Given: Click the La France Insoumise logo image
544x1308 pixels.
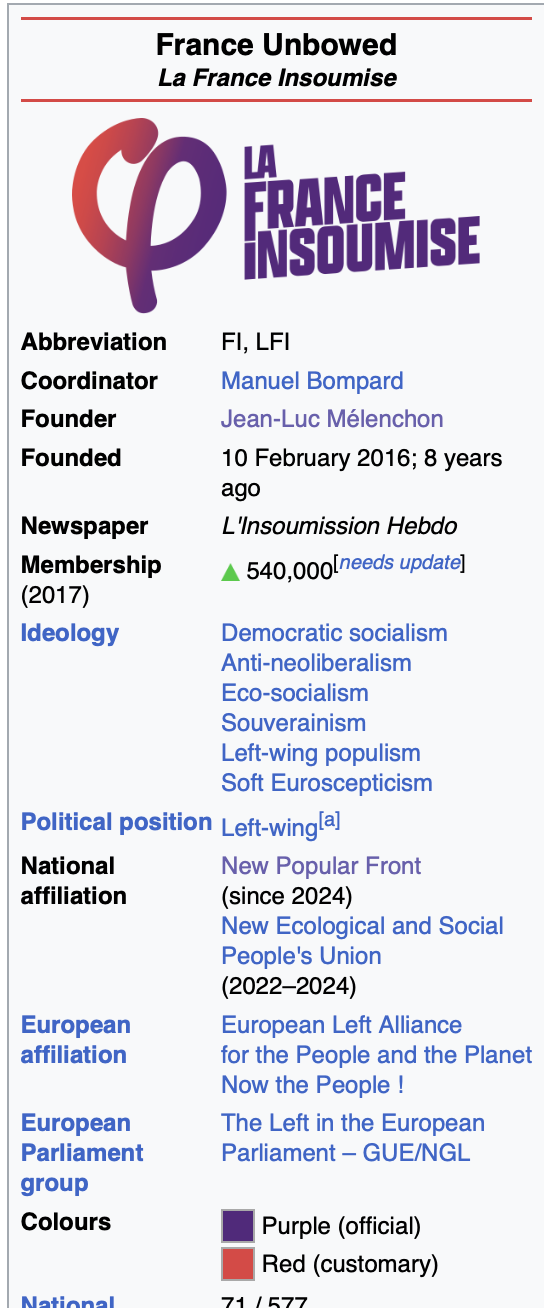Looking at the screenshot, I should pyautogui.click(x=276, y=213).
